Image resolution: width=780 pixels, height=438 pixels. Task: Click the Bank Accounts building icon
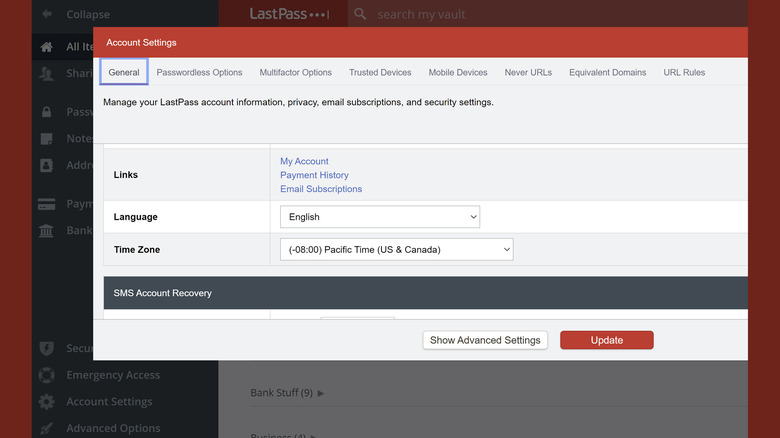(46, 231)
